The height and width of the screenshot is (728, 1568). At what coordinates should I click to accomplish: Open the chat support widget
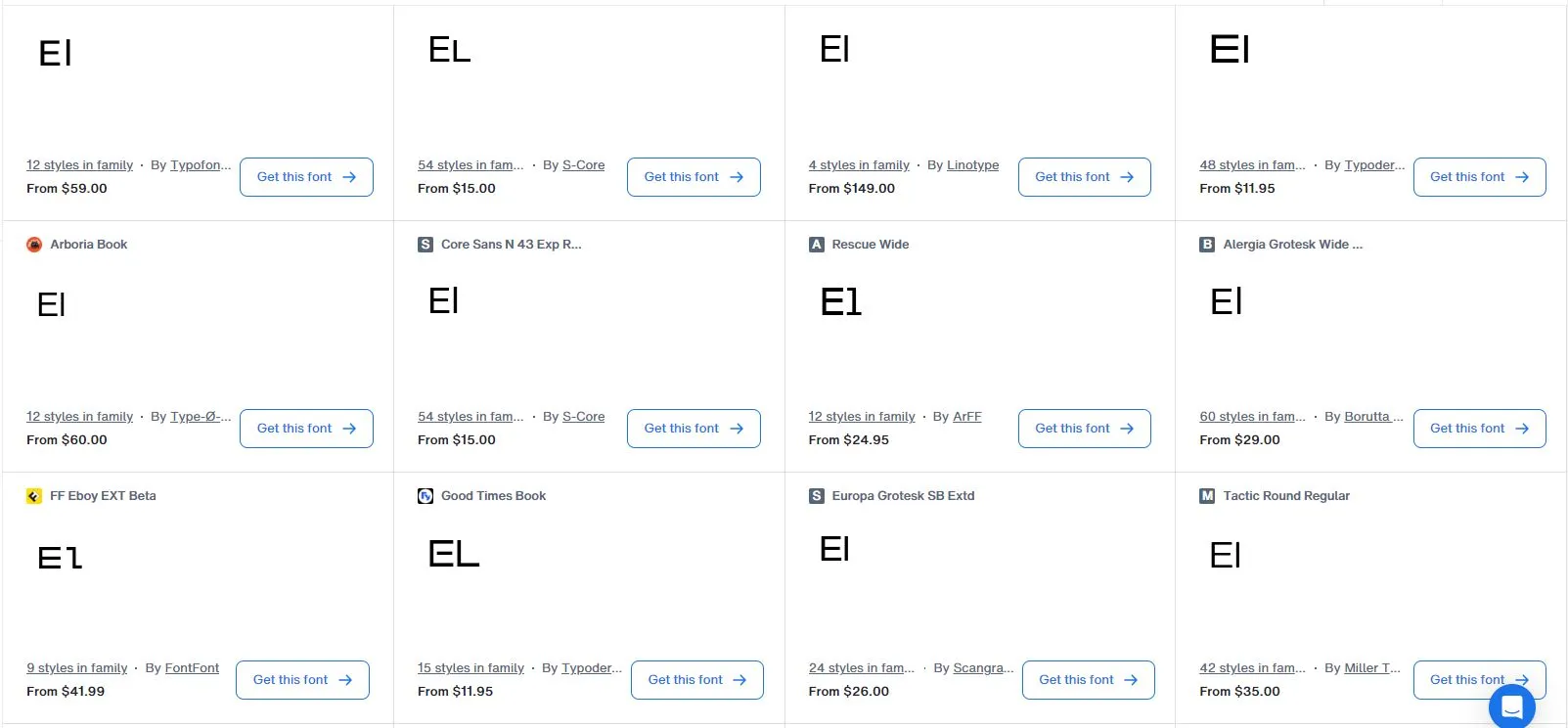pos(1511,705)
